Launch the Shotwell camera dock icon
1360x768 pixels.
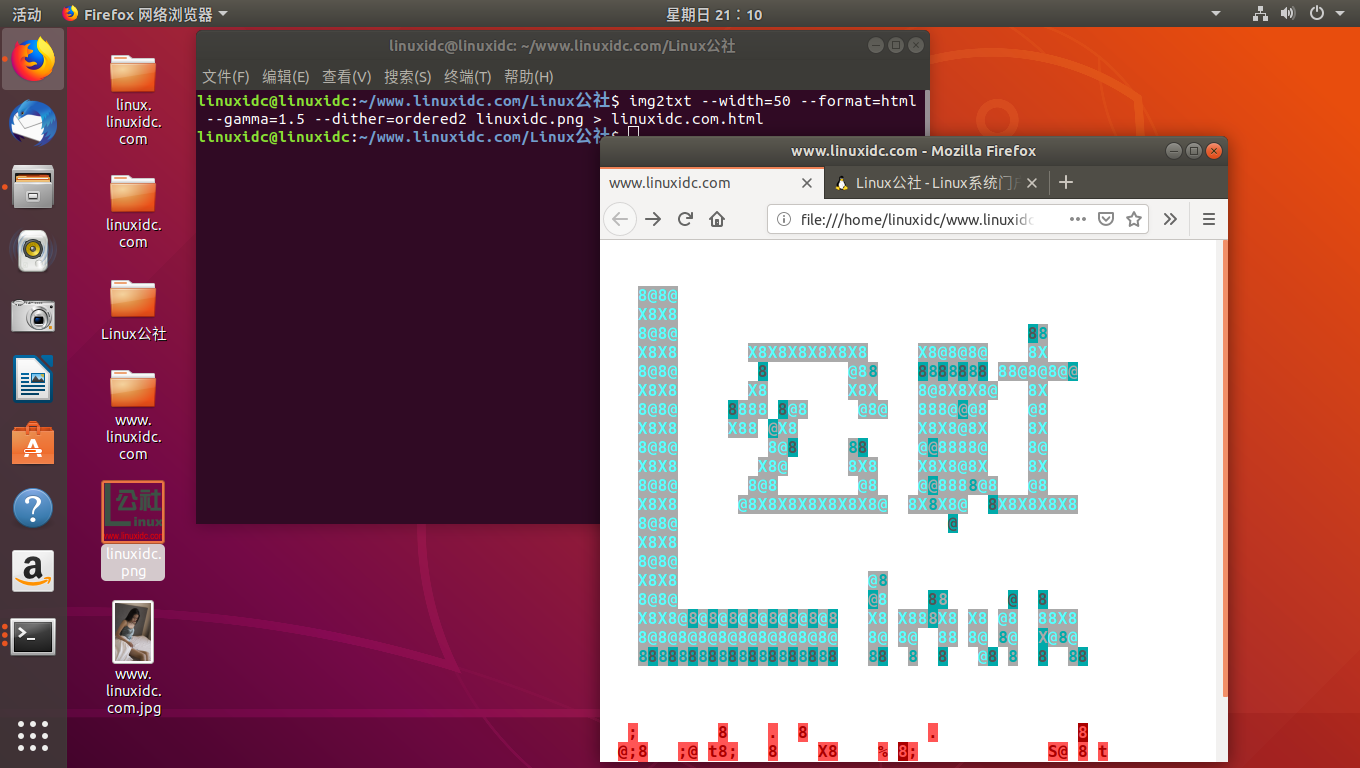(33, 315)
